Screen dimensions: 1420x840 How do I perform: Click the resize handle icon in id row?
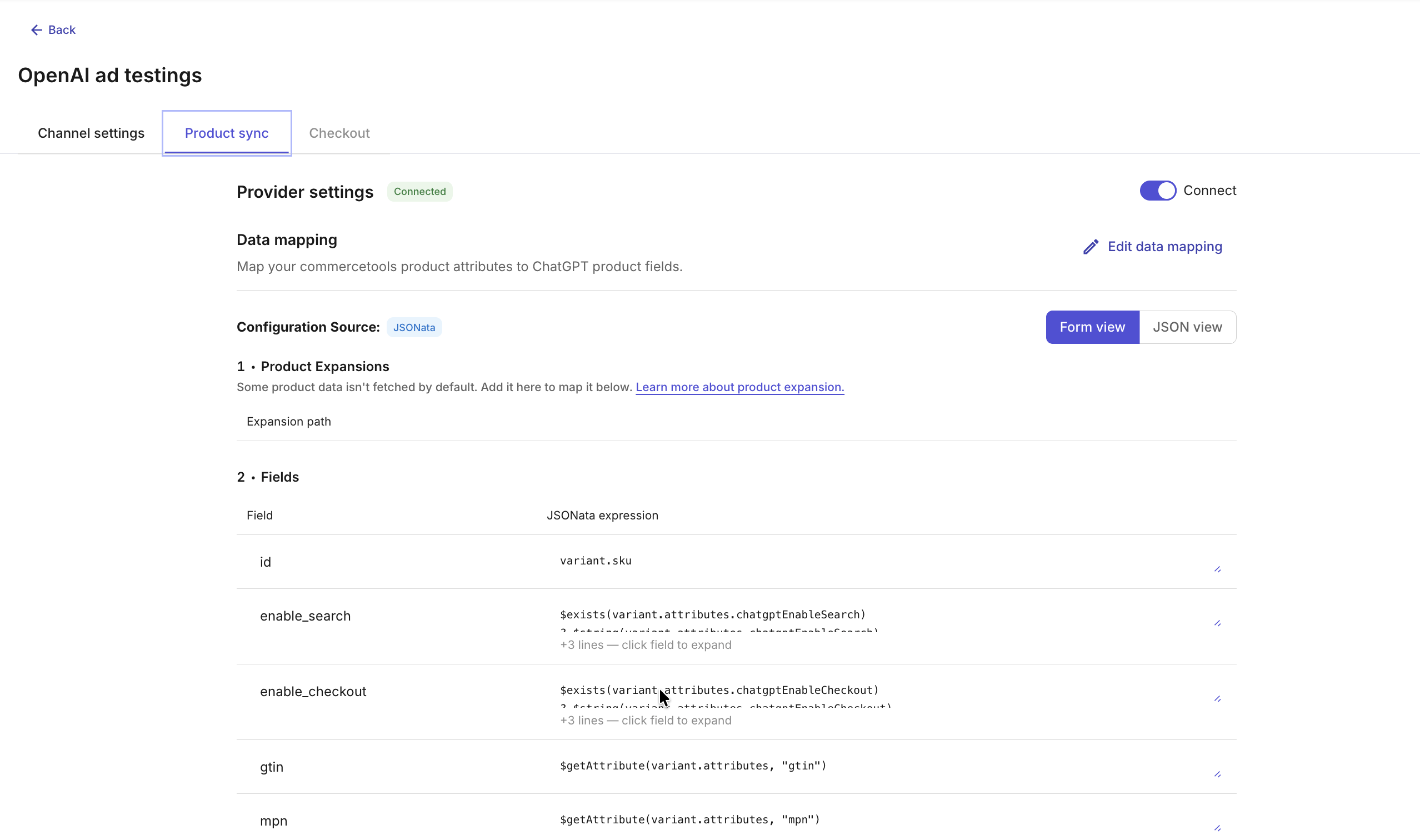[1217, 569]
